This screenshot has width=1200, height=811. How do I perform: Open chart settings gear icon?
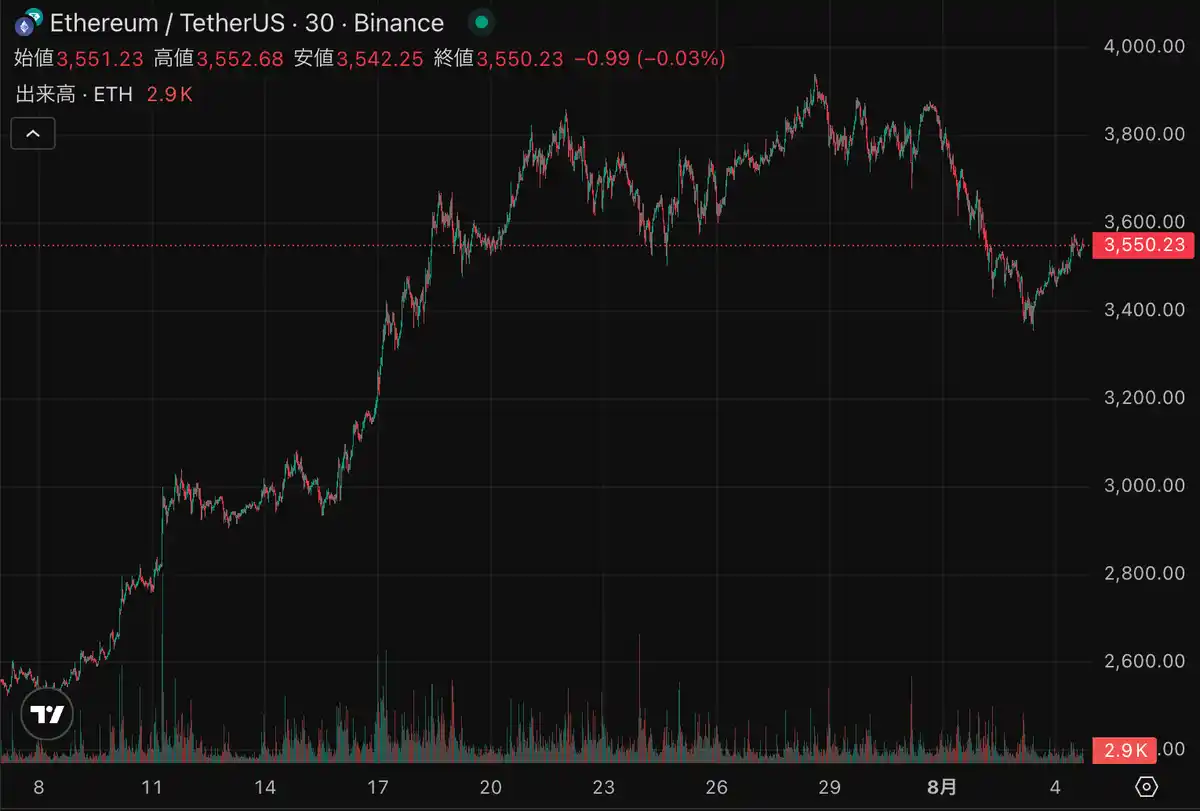pos(1147,787)
